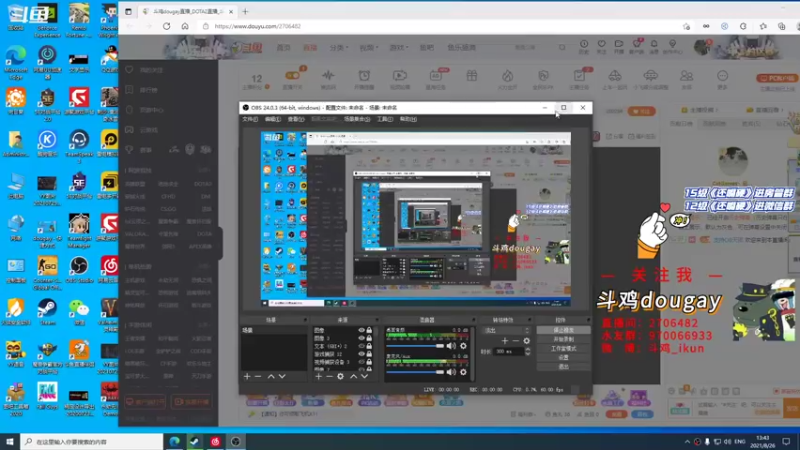Screen dimensions: 800x450
Task: Open the more (ellipsis) icon in the streamer toolbar
Action: pyautogui.click(x=722, y=76)
